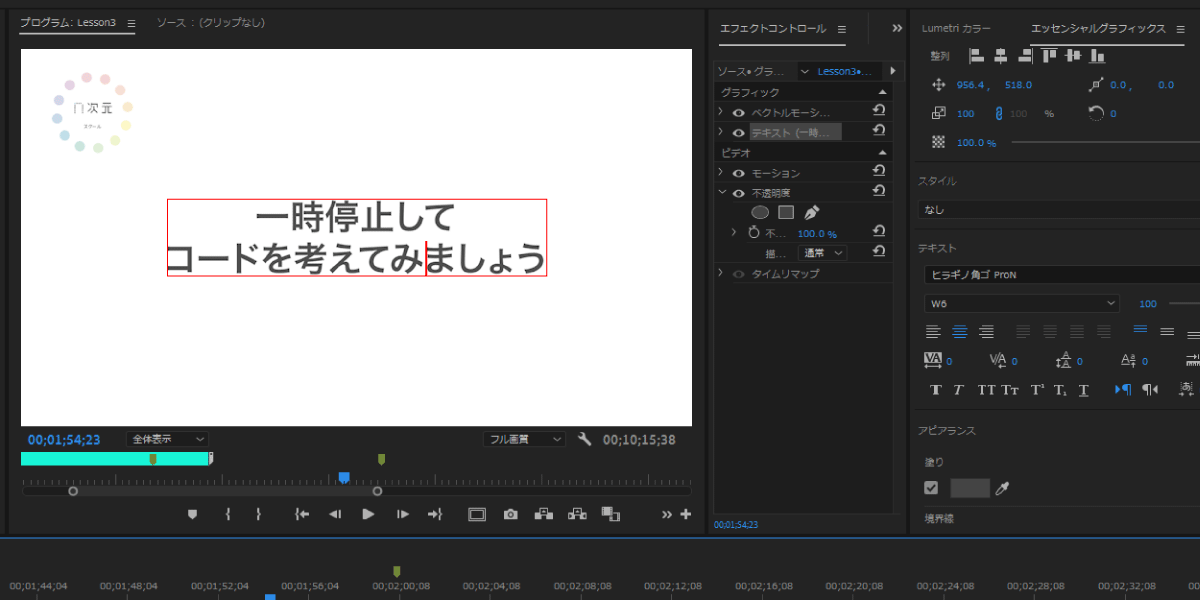Reset the モーション effect parameters
The width and height of the screenshot is (1200, 600).
[x=879, y=172]
